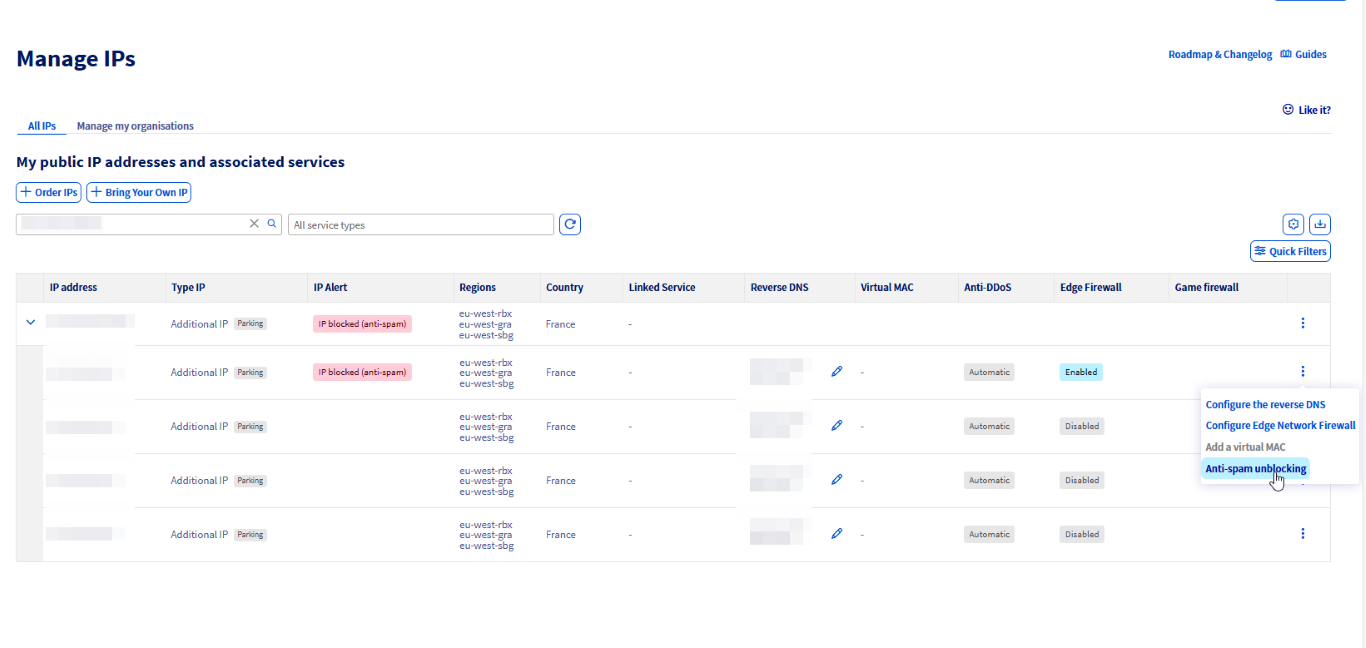This screenshot has height=648, width=1366.
Task: Open the three-dot menu in the last row
Action: (x=1302, y=534)
